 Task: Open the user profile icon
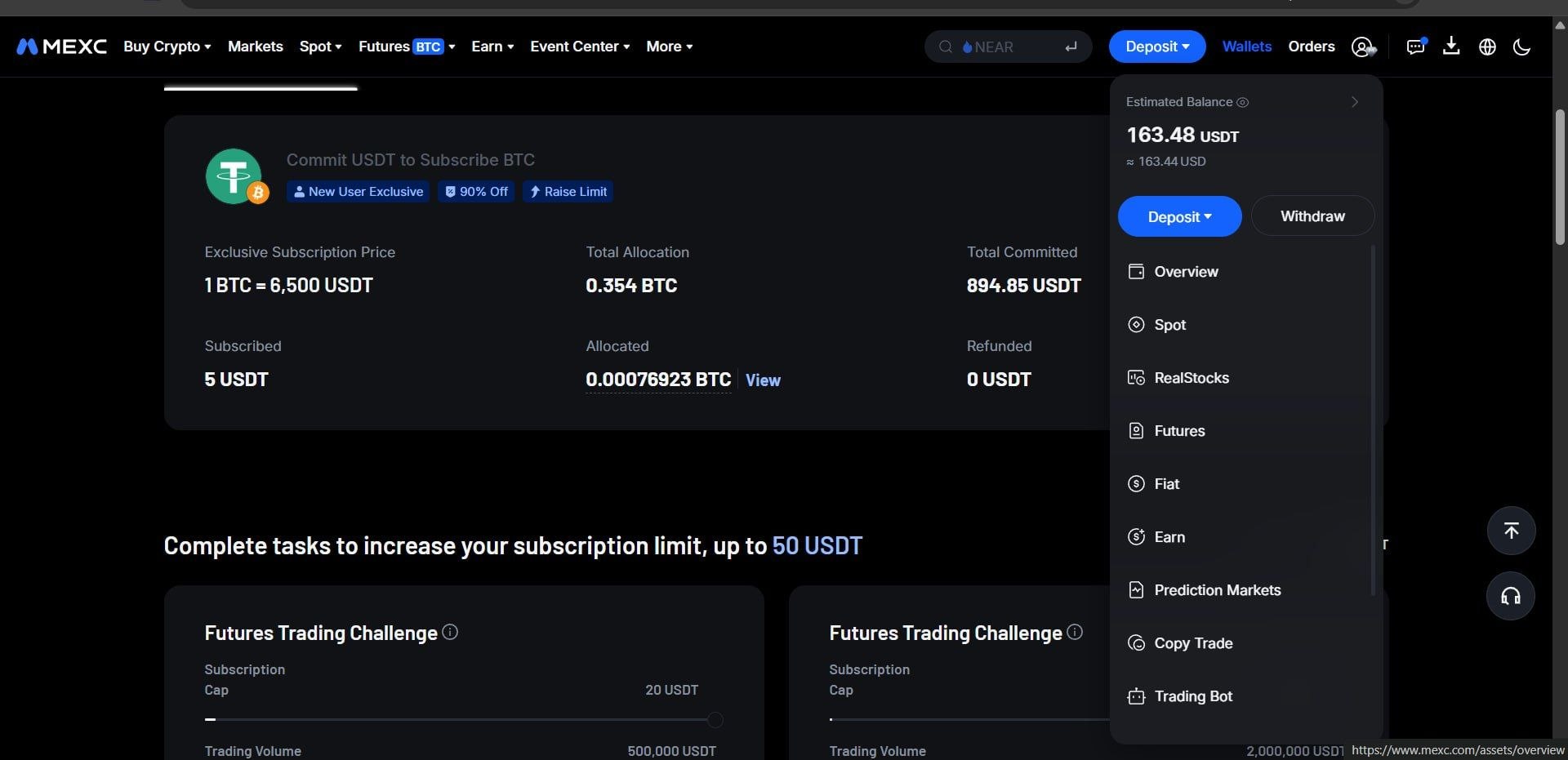[x=1363, y=47]
